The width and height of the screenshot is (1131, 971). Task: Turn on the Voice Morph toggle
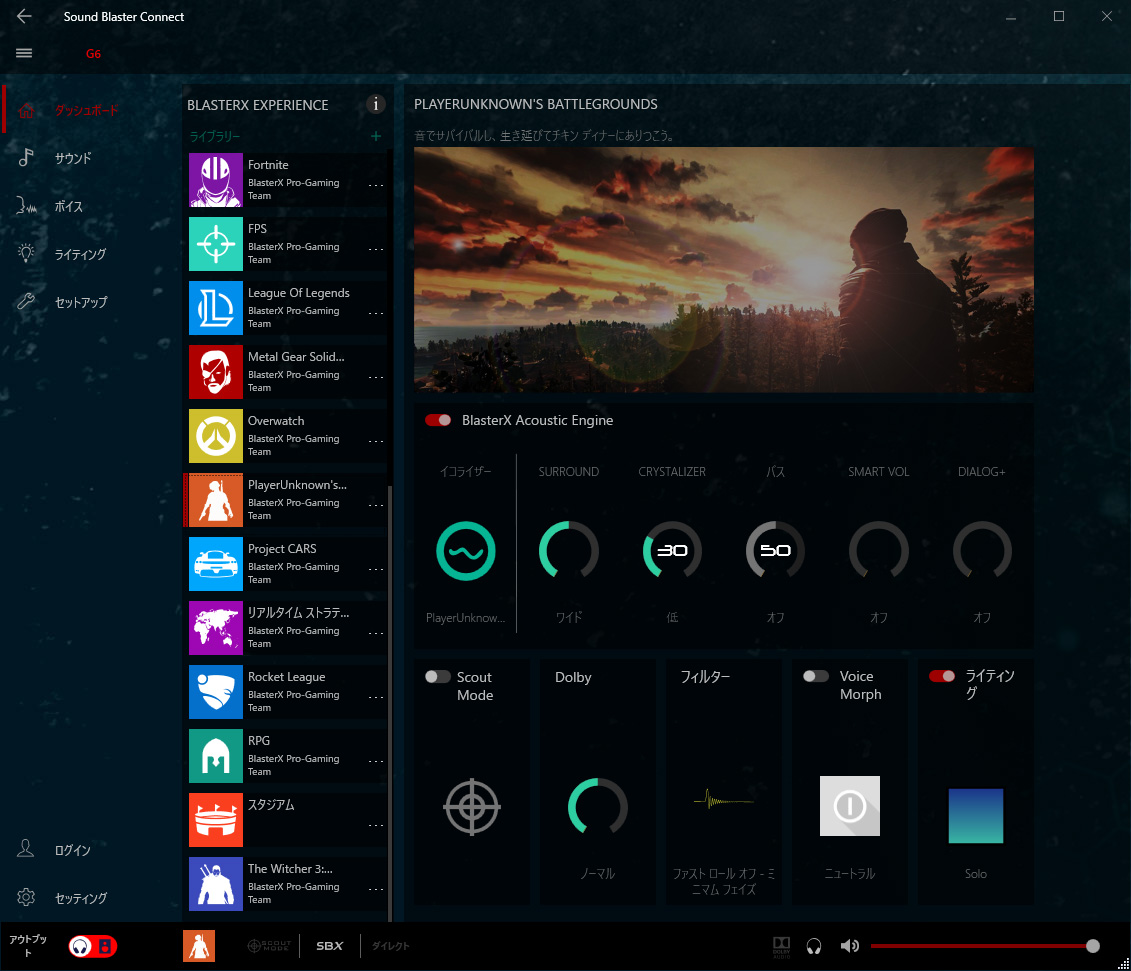pyautogui.click(x=816, y=677)
